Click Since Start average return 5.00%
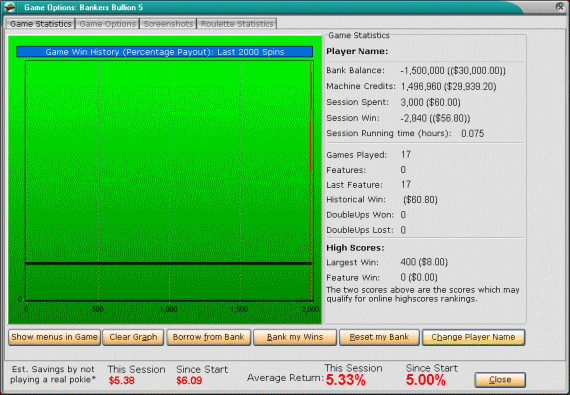570x395 pixels. point(426,380)
